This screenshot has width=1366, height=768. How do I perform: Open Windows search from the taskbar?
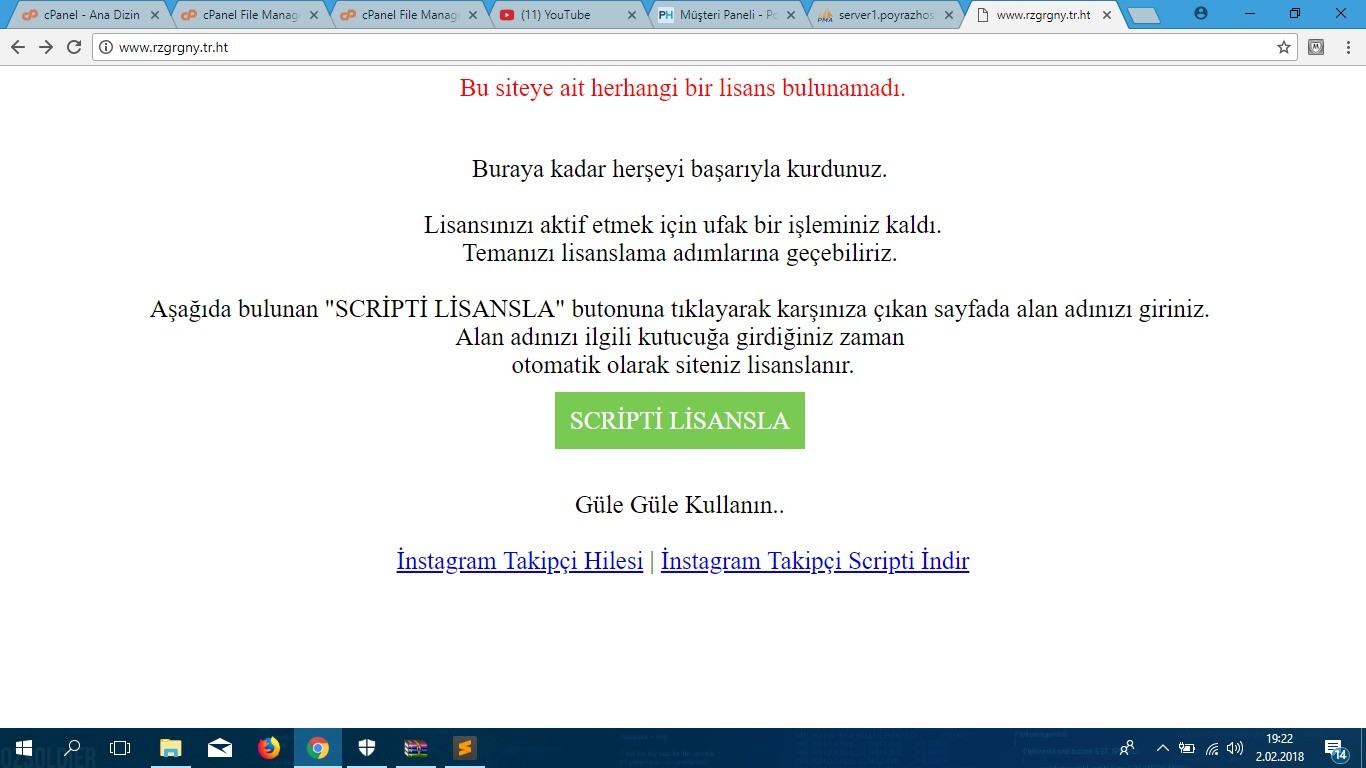click(x=72, y=748)
